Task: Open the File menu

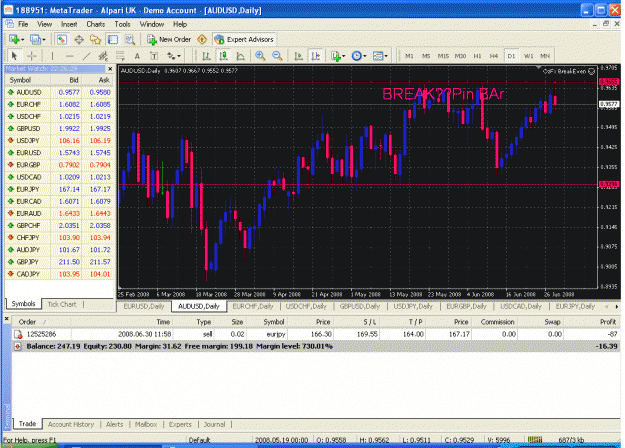Action: tap(23, 24)
